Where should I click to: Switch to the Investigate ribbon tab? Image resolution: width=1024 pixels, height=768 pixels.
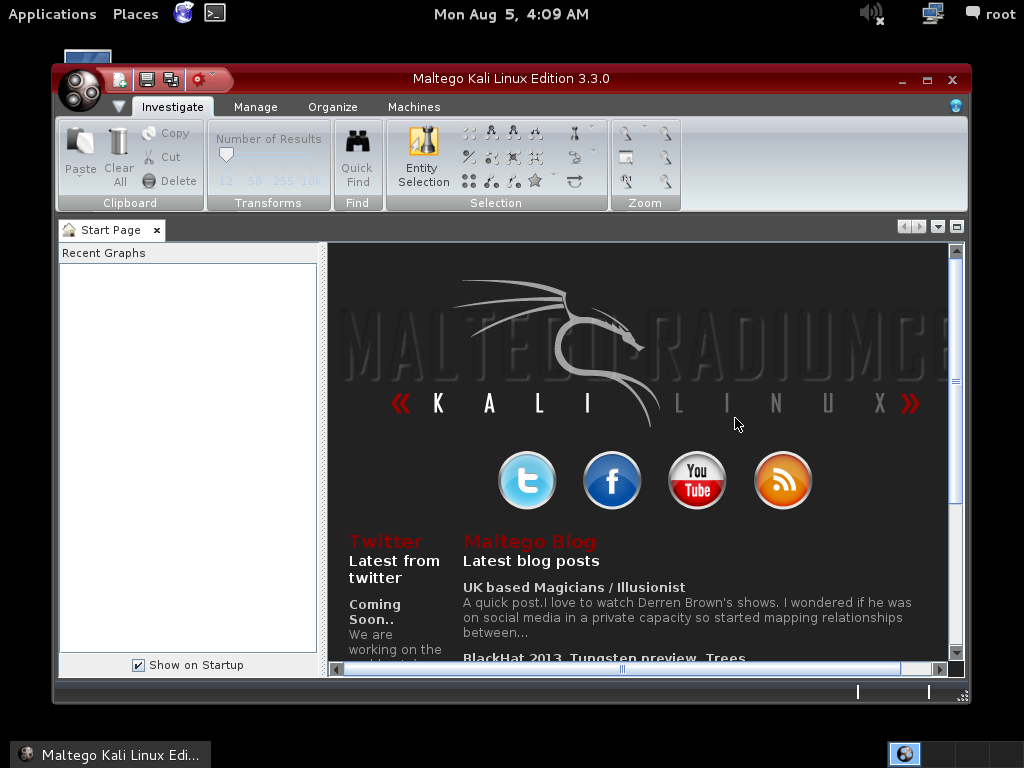coord(172,107)
